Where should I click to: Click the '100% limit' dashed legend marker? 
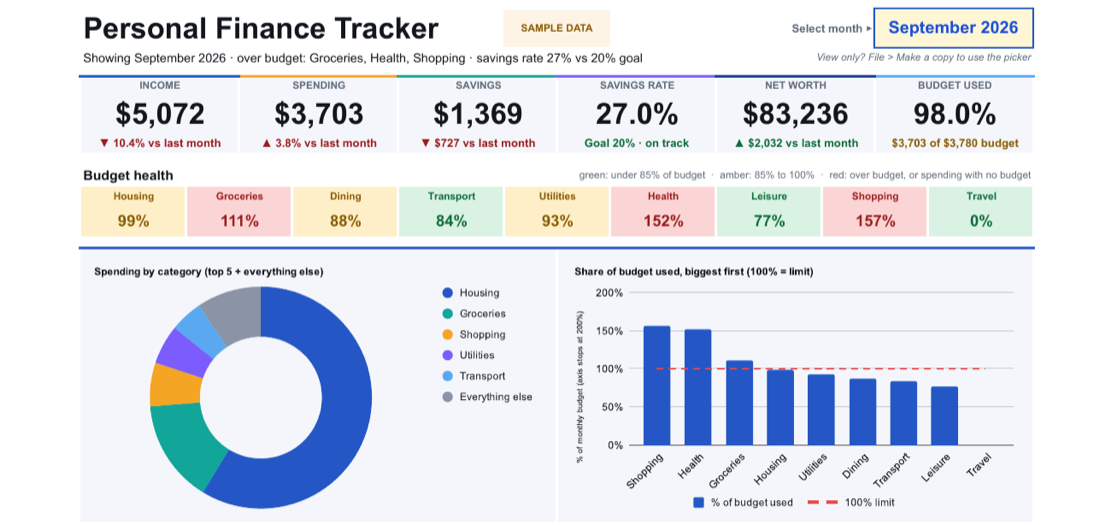tap(821, 503)
